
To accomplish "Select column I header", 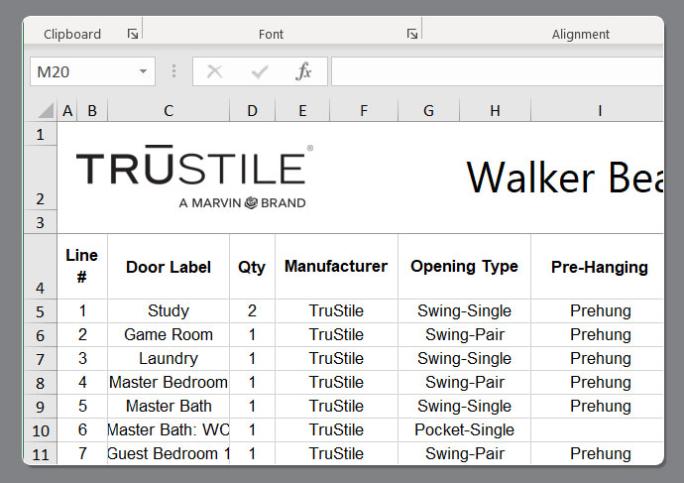I will (597, 111).
